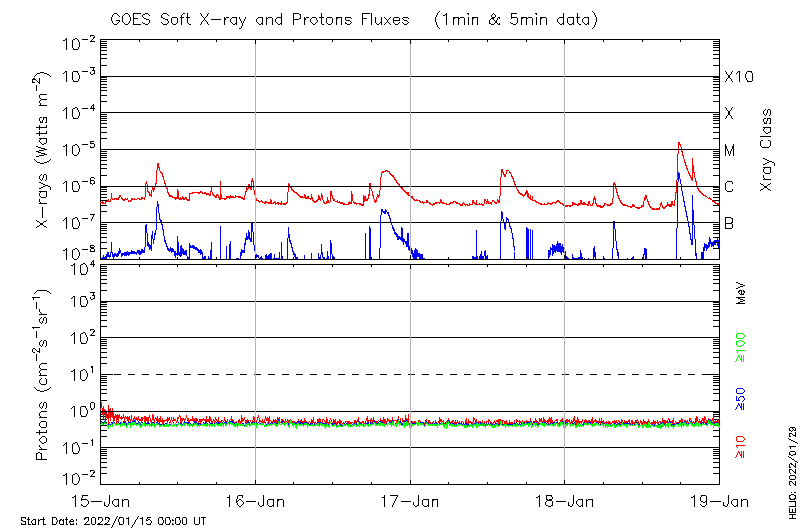The width and height of the screenshot is (800, 530).
Task: Select the 18-Jan date on the time axis
Action: coord(565,501)
